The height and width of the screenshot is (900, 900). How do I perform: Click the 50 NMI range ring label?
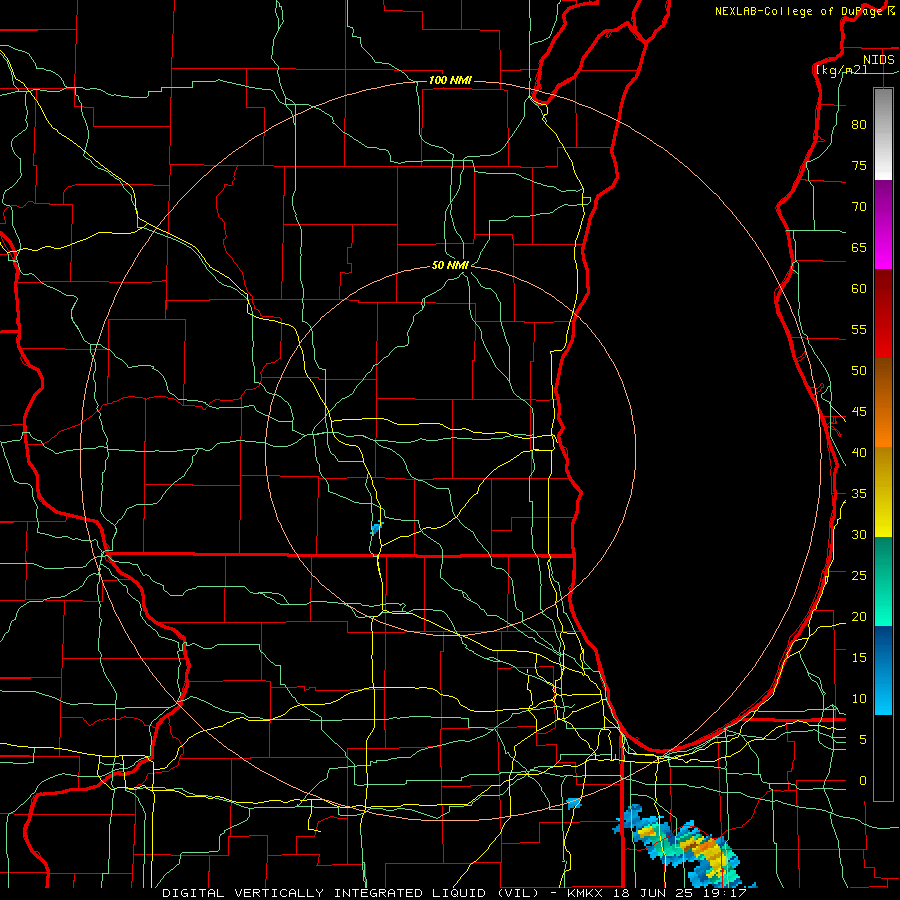[450, 265]
